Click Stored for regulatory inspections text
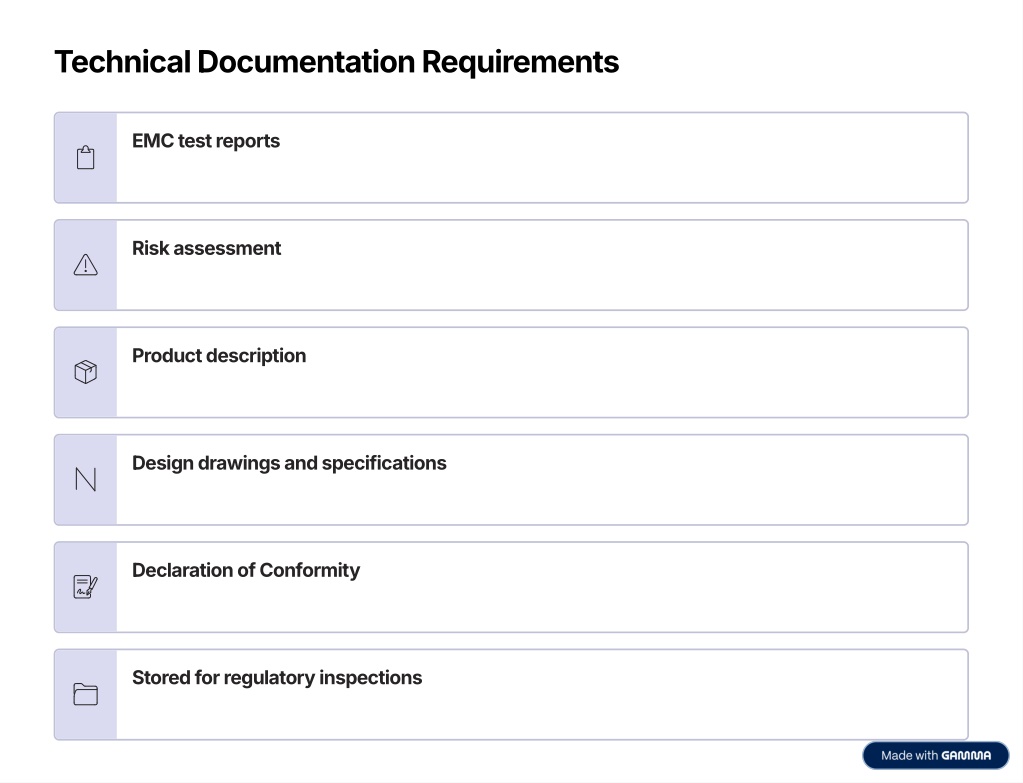The height and width of the screenshot is (783, 1023). click(277, 677)
